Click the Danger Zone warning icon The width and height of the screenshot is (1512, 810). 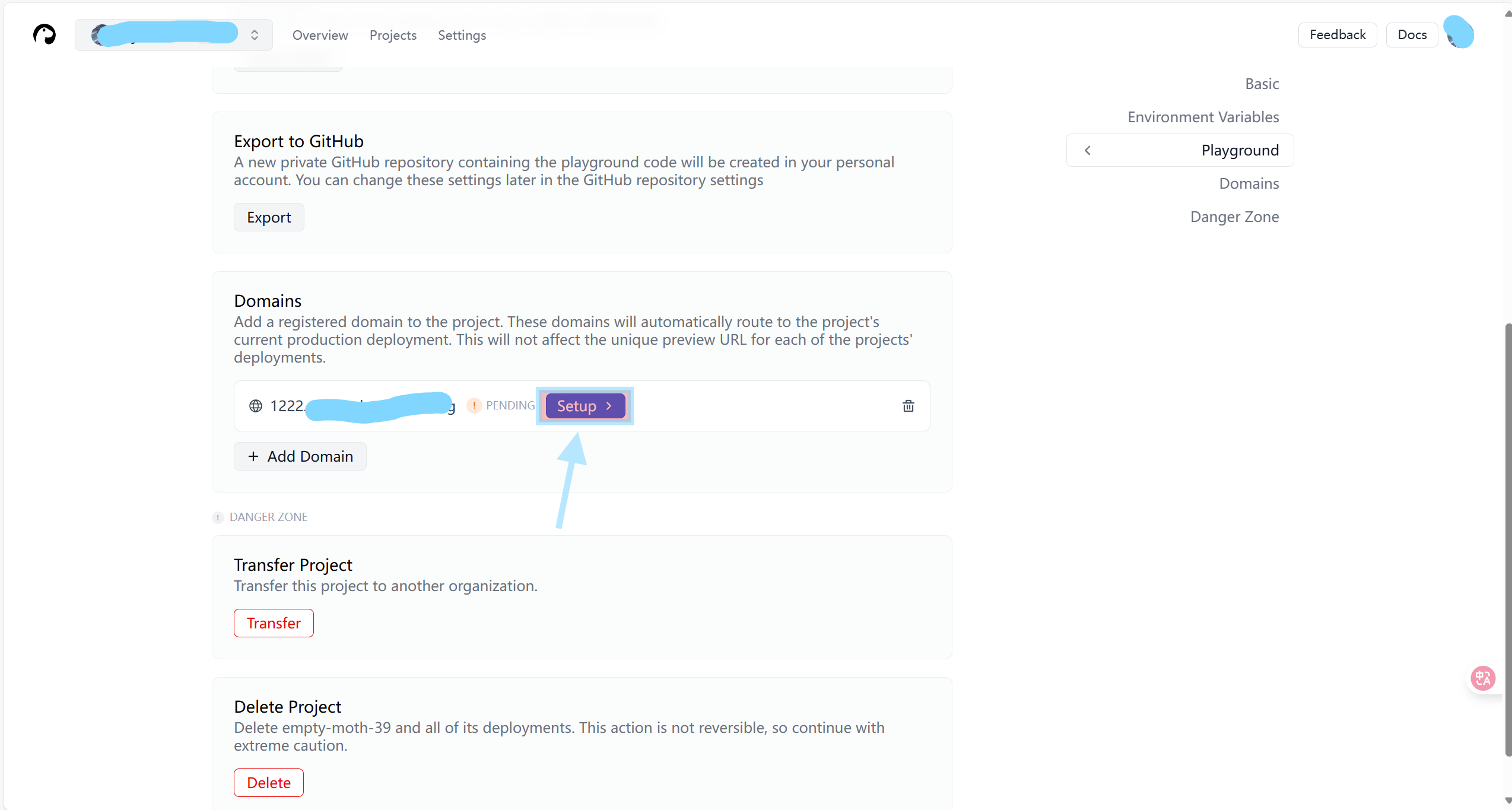(218, 517)
